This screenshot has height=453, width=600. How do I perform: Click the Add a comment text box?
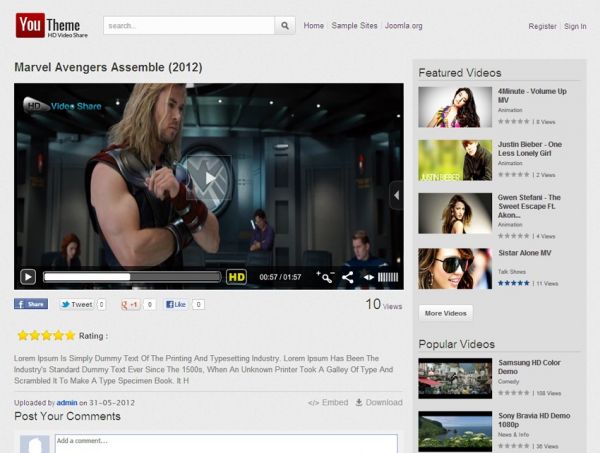pos(226,443)
